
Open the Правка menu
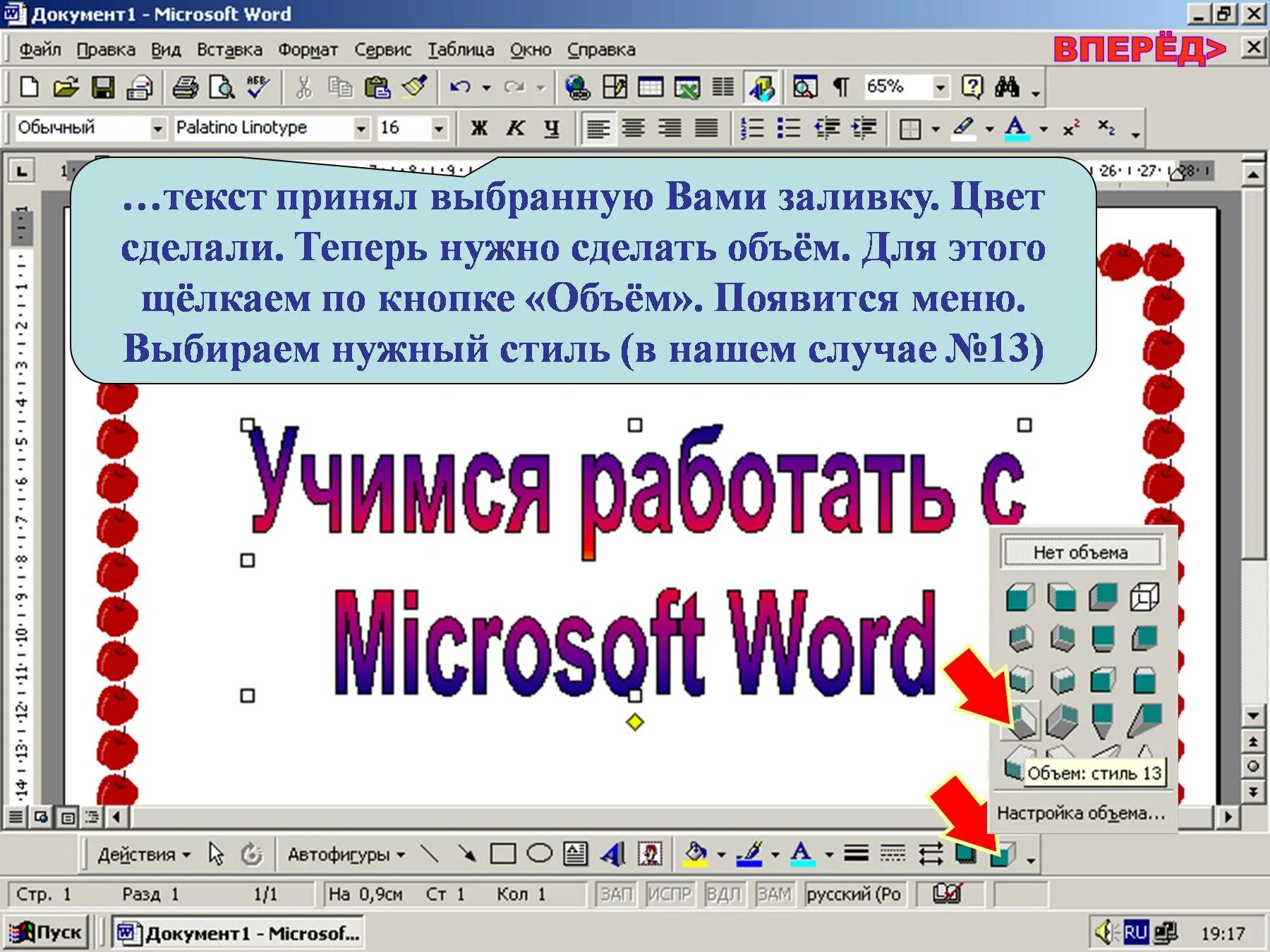[x=106, y=50]
